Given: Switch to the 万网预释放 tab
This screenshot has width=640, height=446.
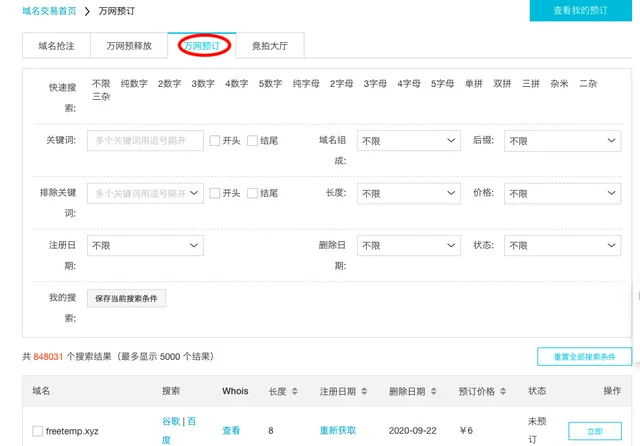Looking at the screenshot, I should click(129, 46).
